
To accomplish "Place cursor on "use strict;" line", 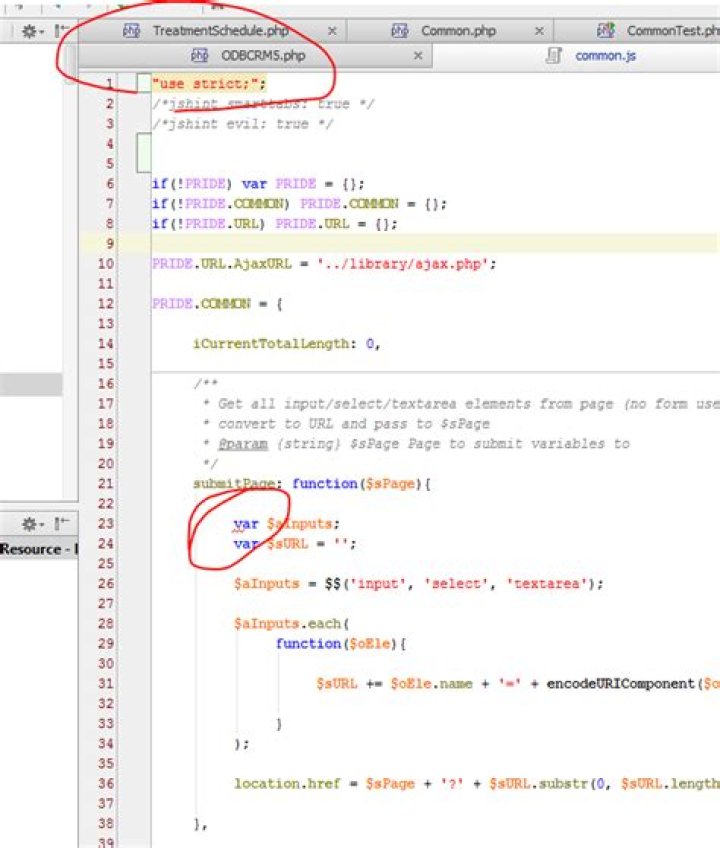I will (x=209, y=84).
